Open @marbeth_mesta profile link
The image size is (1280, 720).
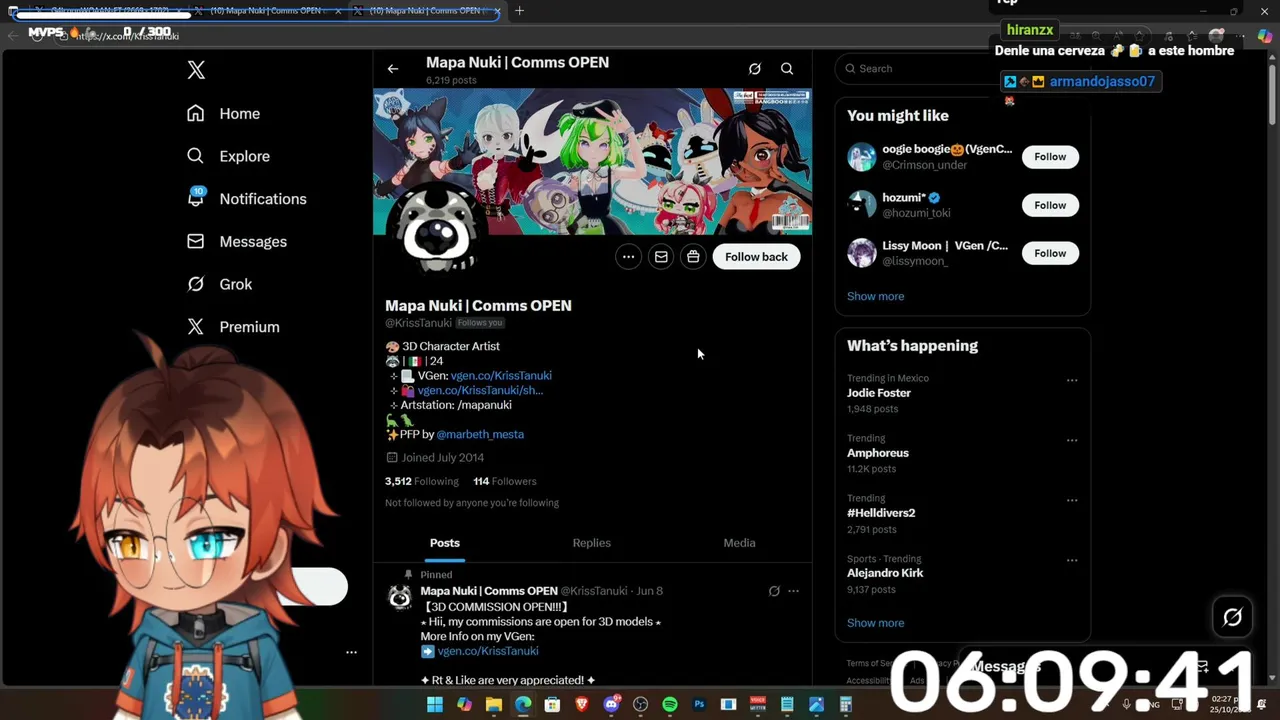[480, 435]
